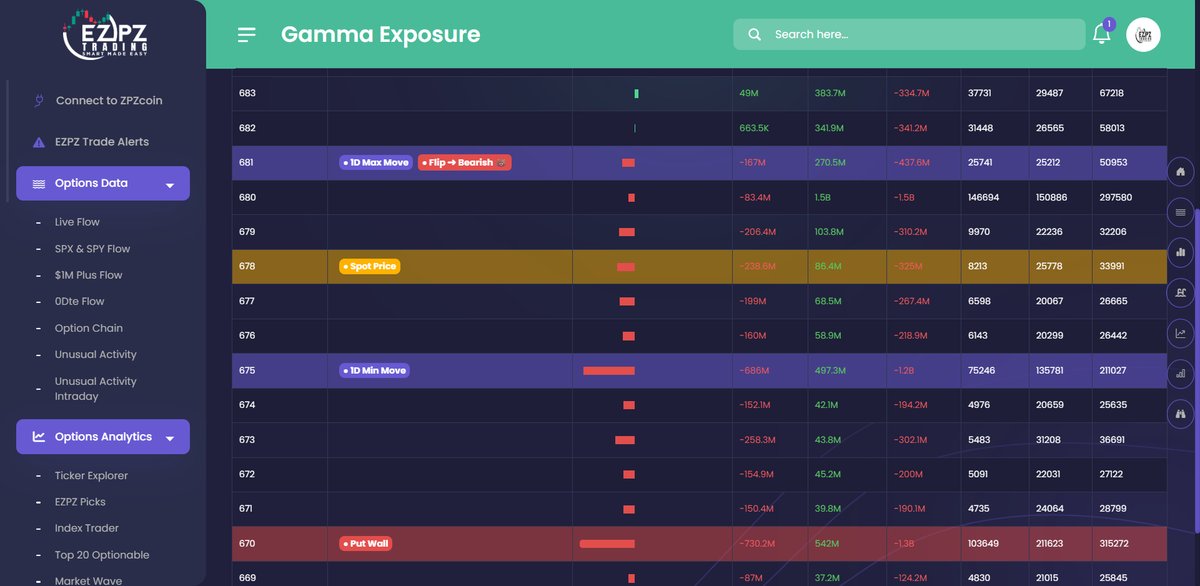Click the -258.3M value in row 673
The width and height of the screenshot is (1200, 586).
(757, 440)
